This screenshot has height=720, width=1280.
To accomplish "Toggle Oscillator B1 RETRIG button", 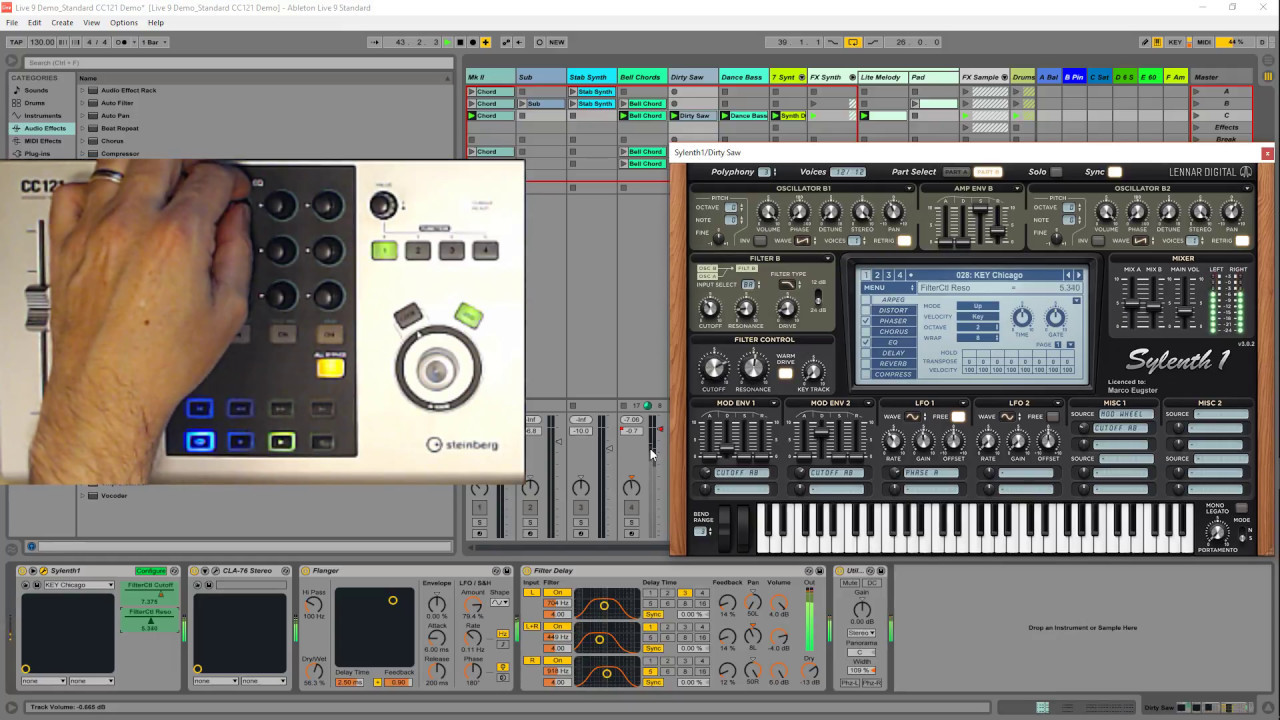I will point(904,241).
